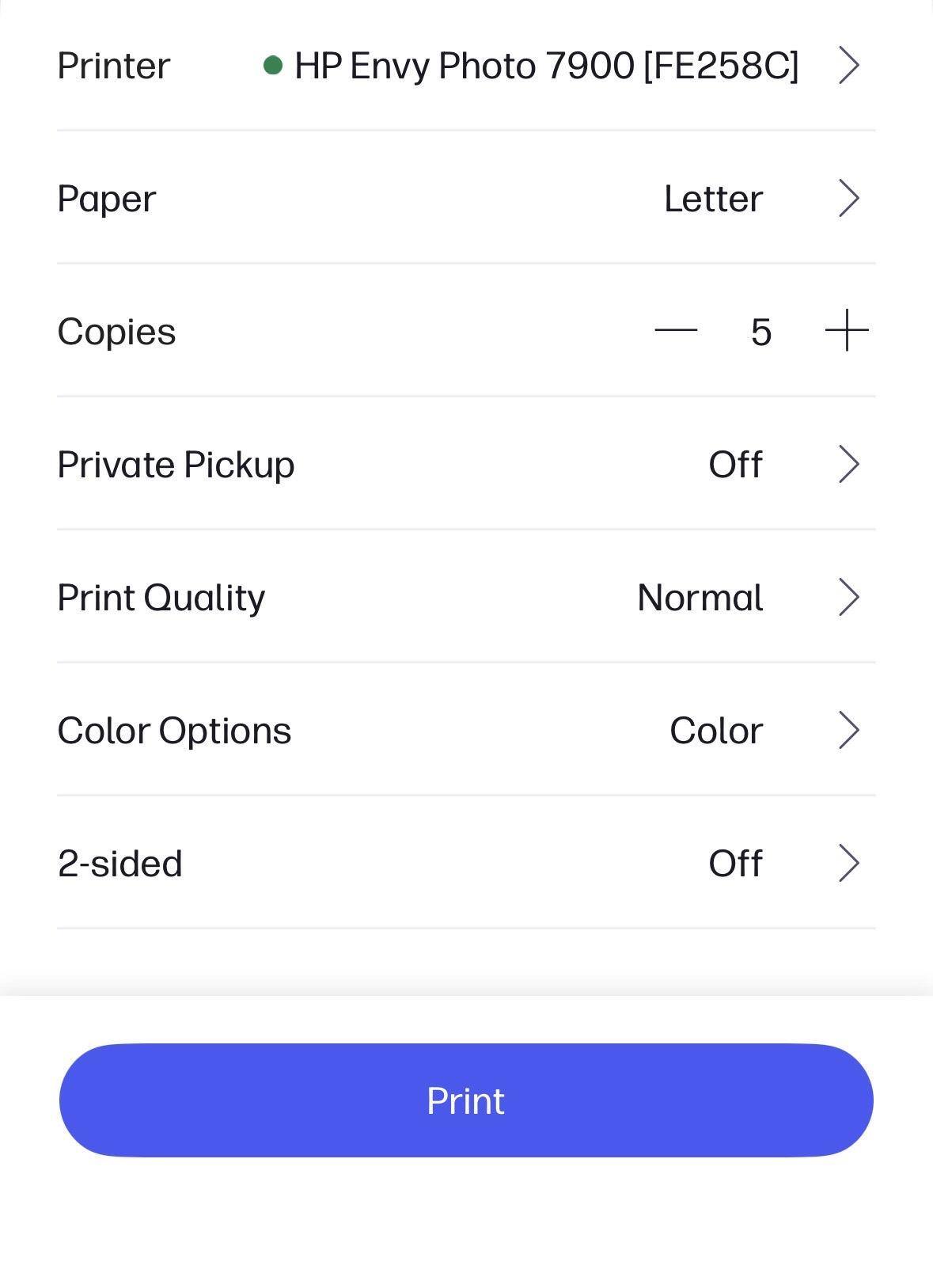The height and width of the screenshot is (1288, 933).
Task: Open the Print Quality row label
Action: point(161,597)
